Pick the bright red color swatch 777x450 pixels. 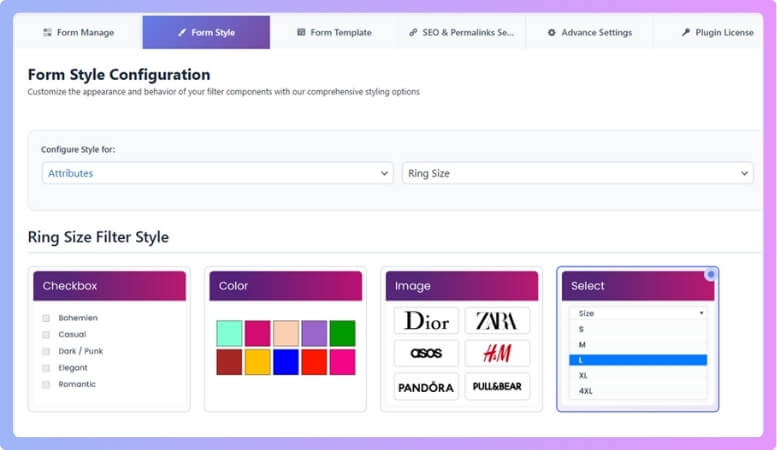point(314,362)
